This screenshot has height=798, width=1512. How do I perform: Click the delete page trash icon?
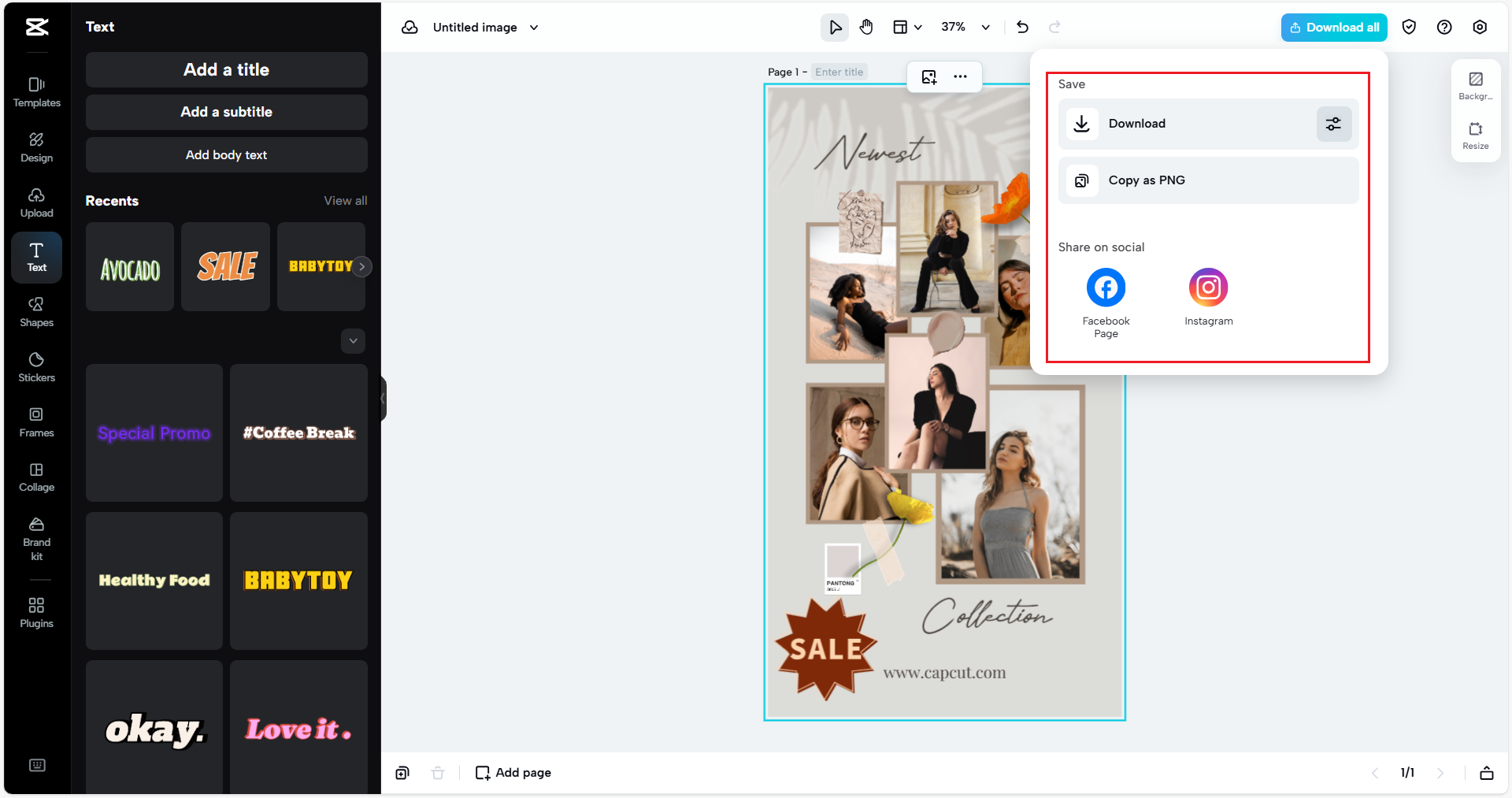438,773
